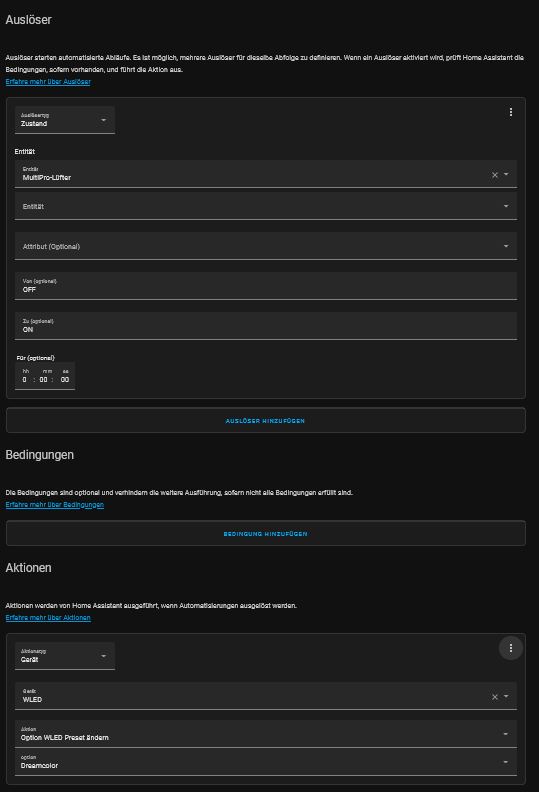Image resolution: width=539 pixels, height=792 pixels.
Task: Click the Von (optional) OFF field
Action: [x=266, y=286]
